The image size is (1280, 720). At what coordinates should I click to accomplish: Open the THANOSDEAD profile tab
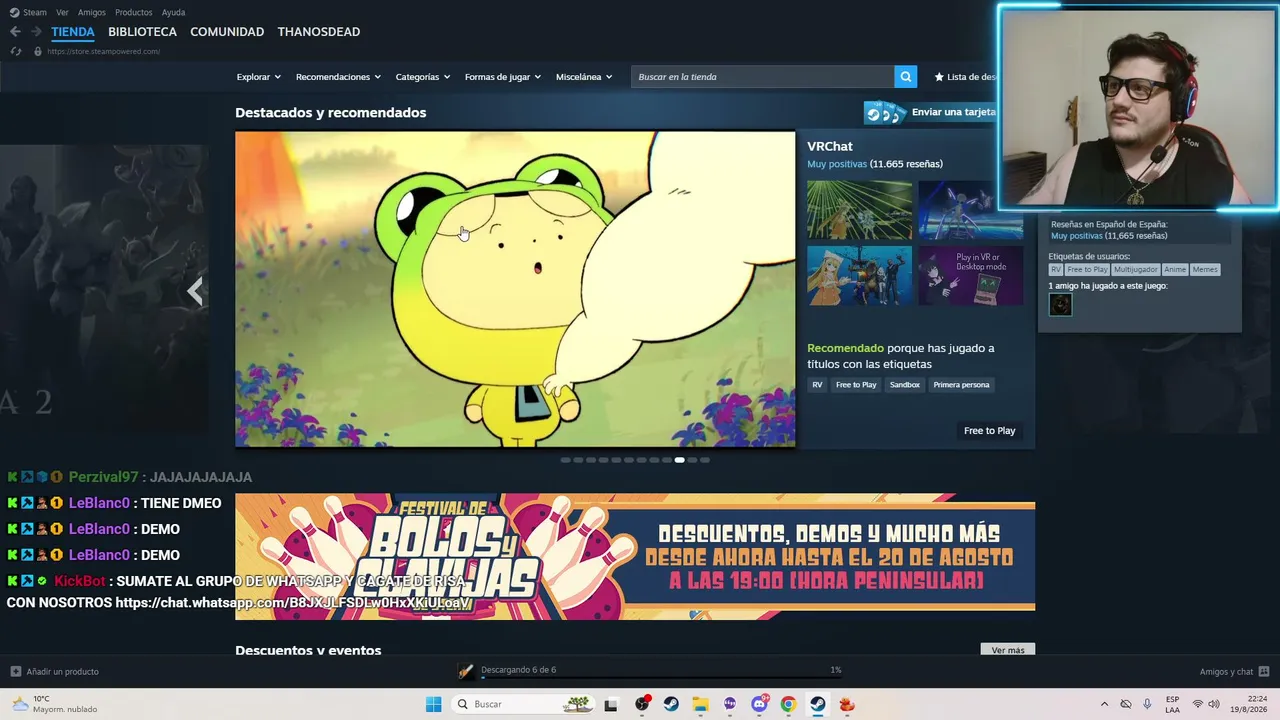[x=319, y=32]
